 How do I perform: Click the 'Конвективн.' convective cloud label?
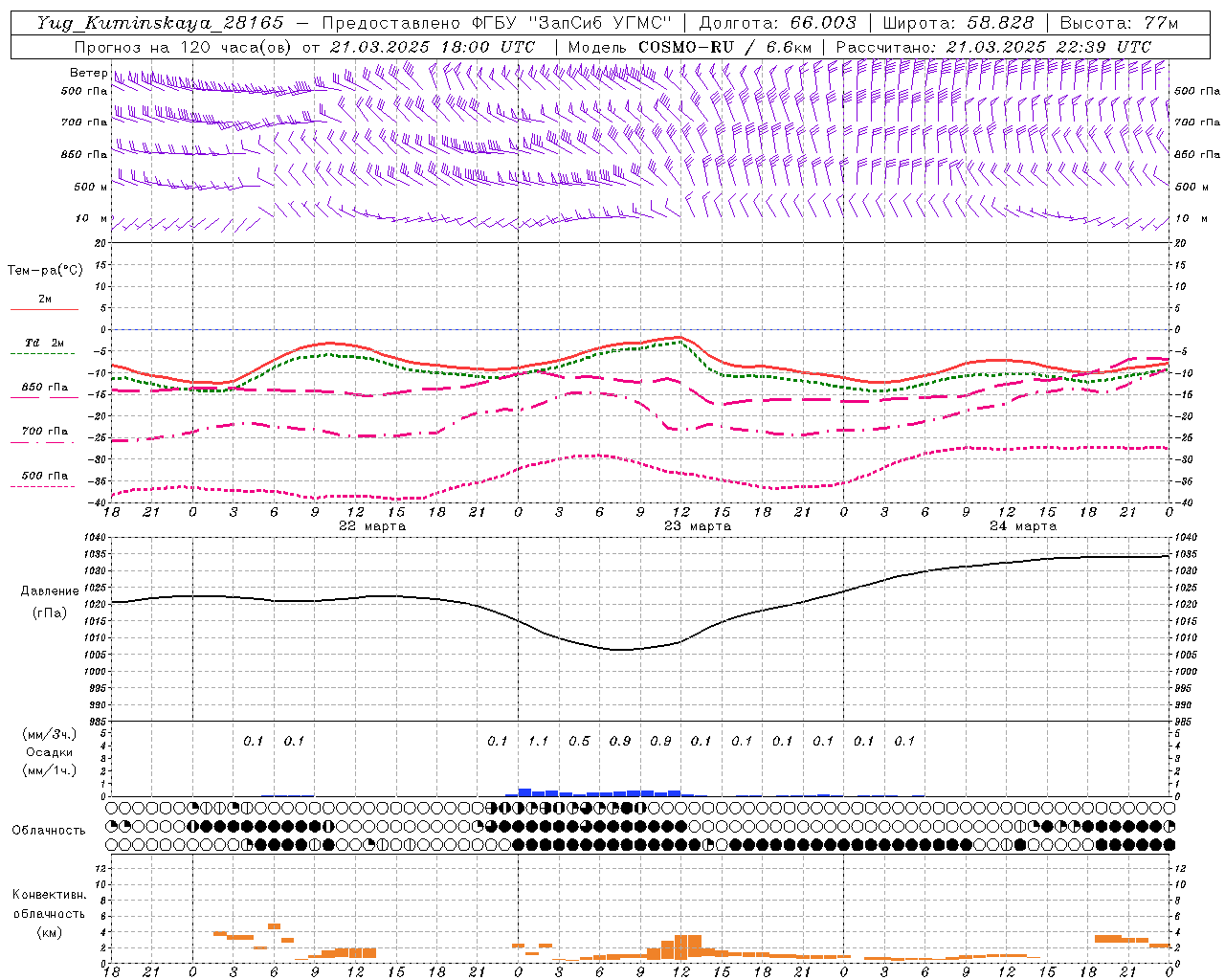[50, 895]
